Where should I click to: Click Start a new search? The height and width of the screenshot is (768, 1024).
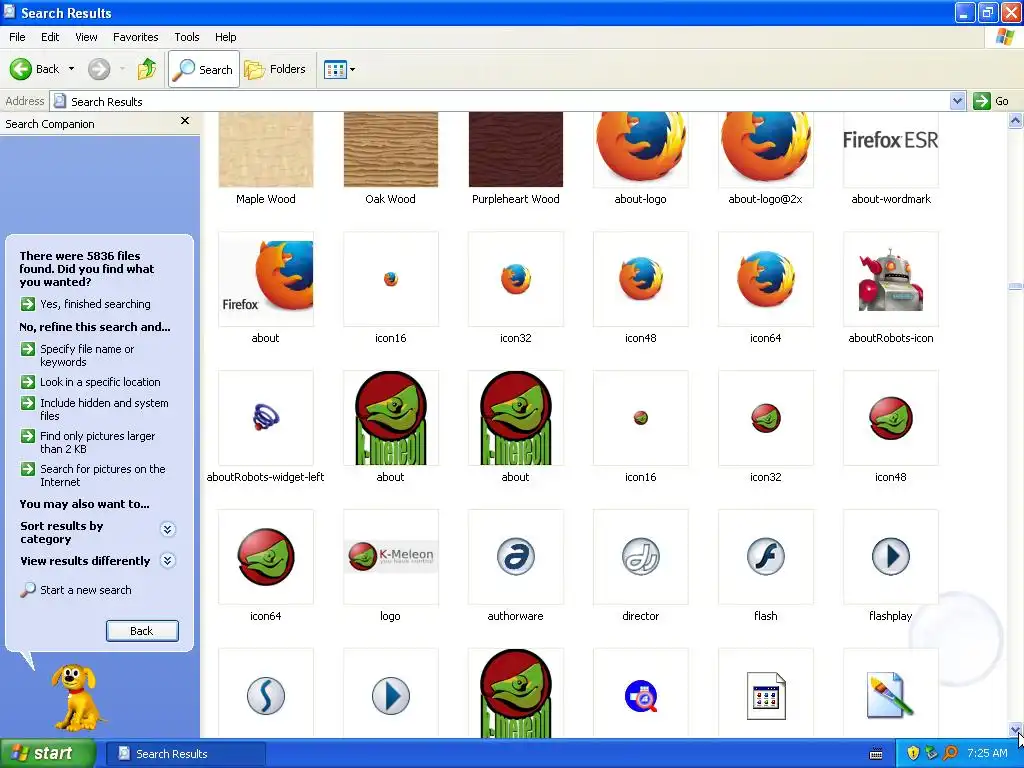pyautogui.click(x=76, y=590)
